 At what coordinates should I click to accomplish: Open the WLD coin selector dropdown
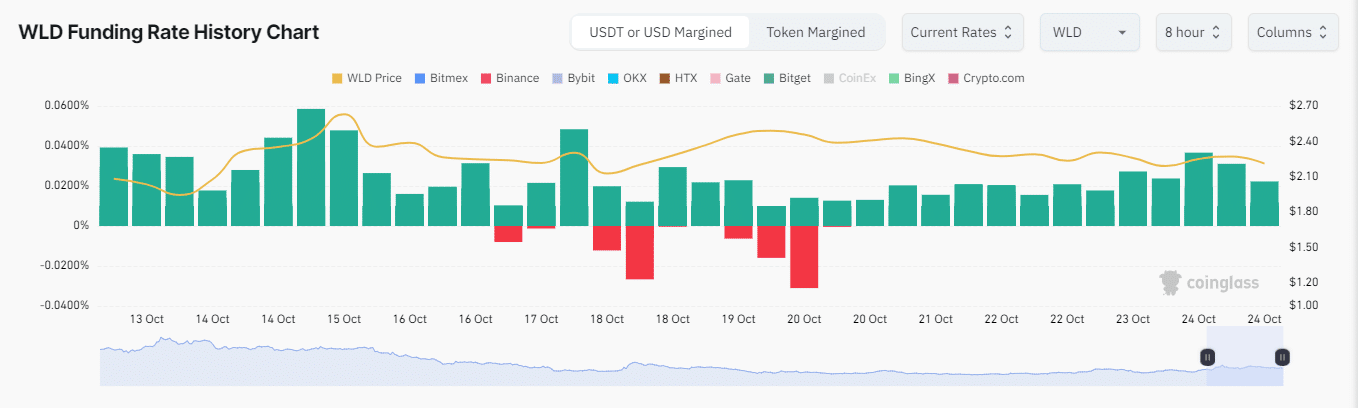pos(1089,32)
